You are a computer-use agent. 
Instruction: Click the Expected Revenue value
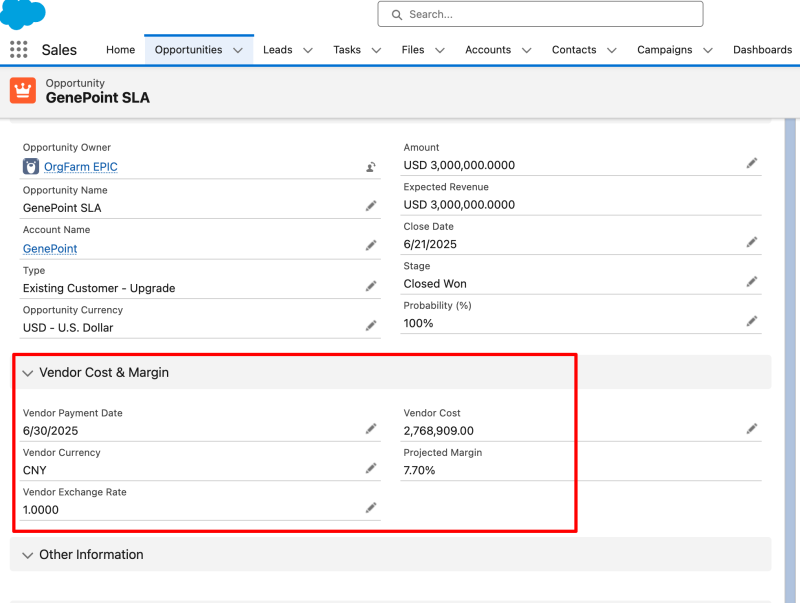tap(459, 205)
